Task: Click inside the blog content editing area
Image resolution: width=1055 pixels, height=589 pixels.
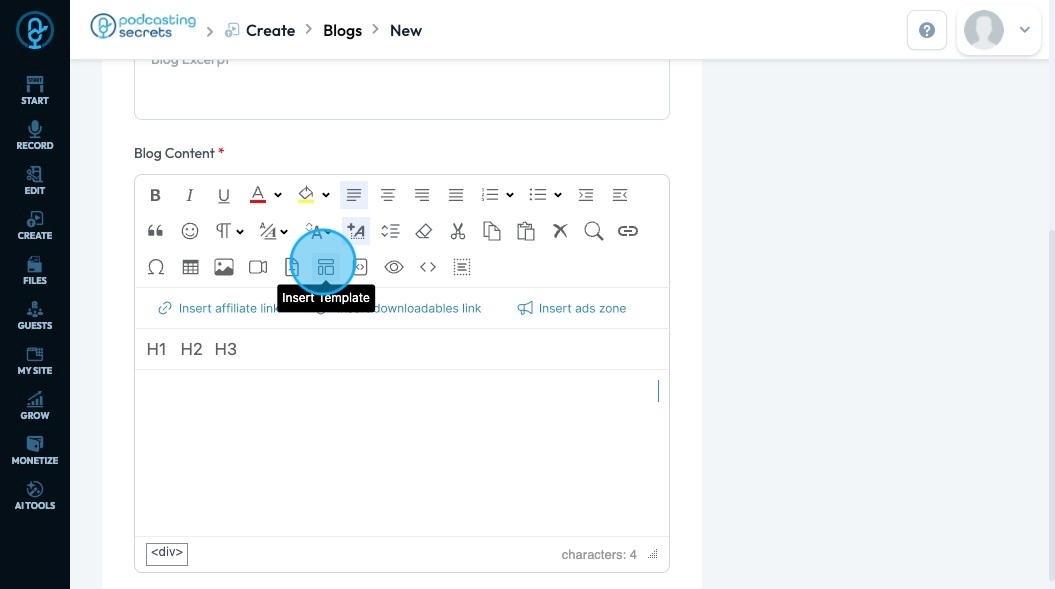Action: [x=402, y=452]
